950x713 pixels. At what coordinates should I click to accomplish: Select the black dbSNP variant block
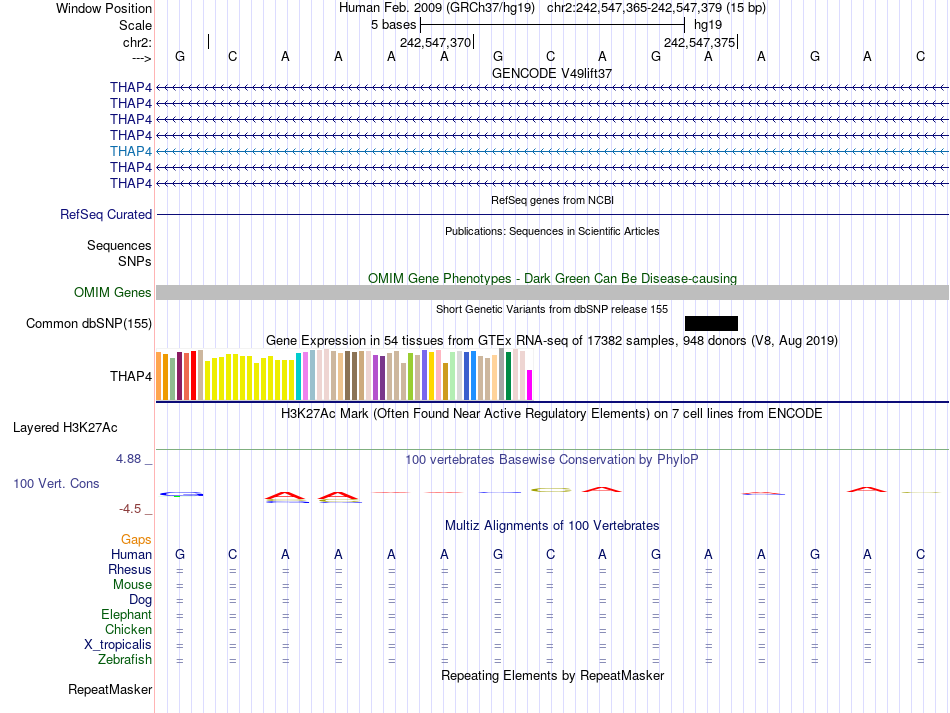pos(711,323)
